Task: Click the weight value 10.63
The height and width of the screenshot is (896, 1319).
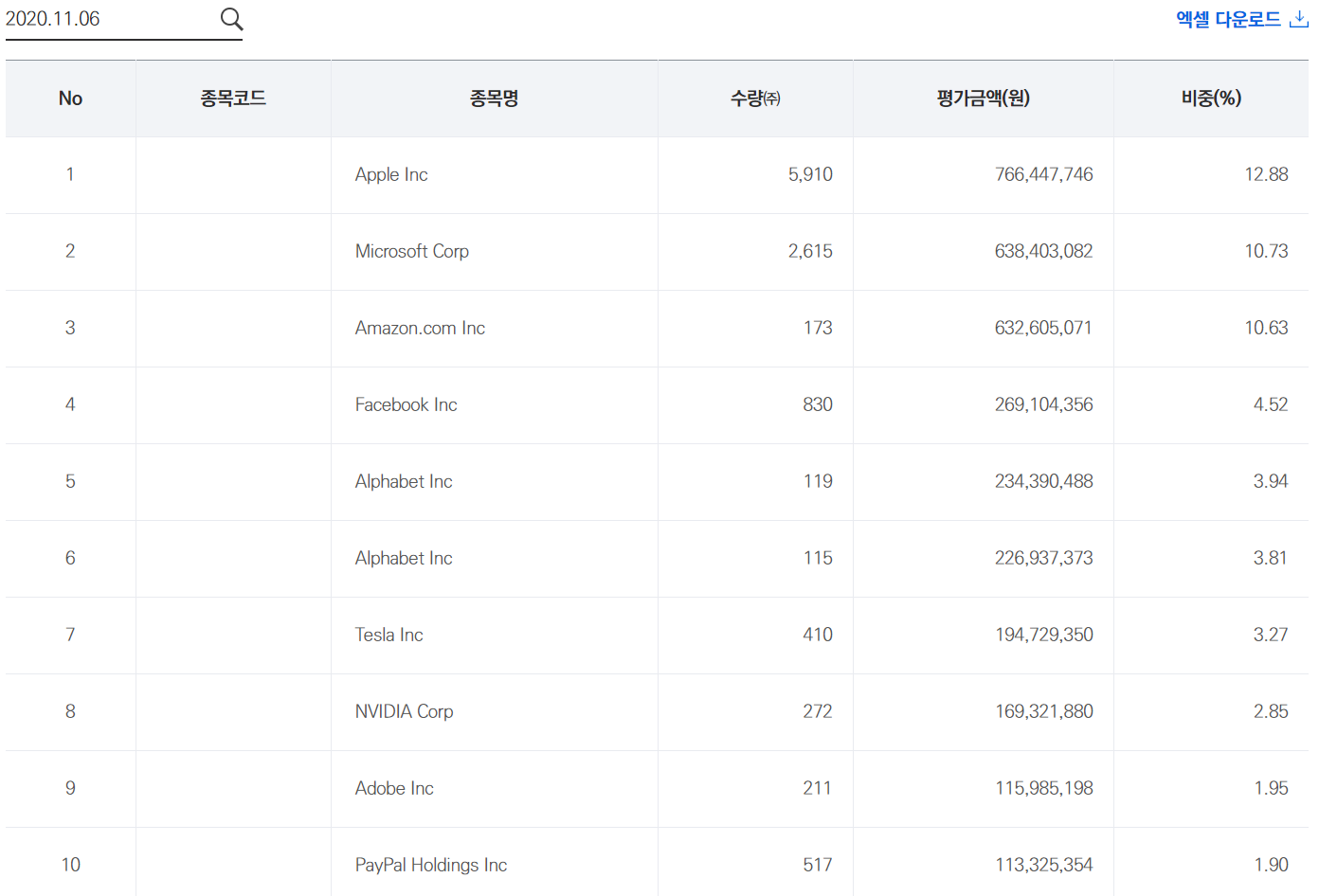Action: pos(1266,328)
